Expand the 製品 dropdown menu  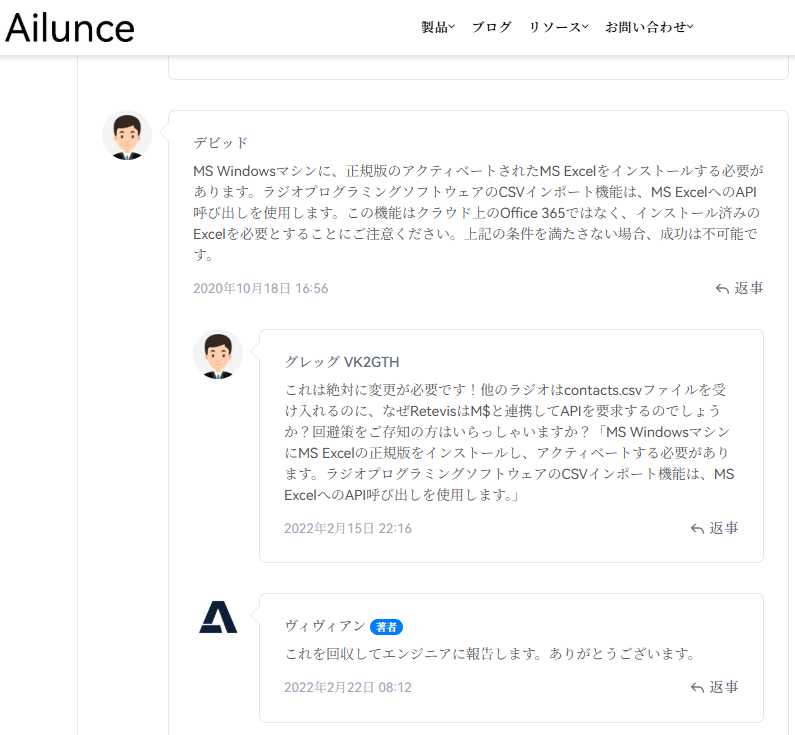pyautogui.click(x=438, y=27)
